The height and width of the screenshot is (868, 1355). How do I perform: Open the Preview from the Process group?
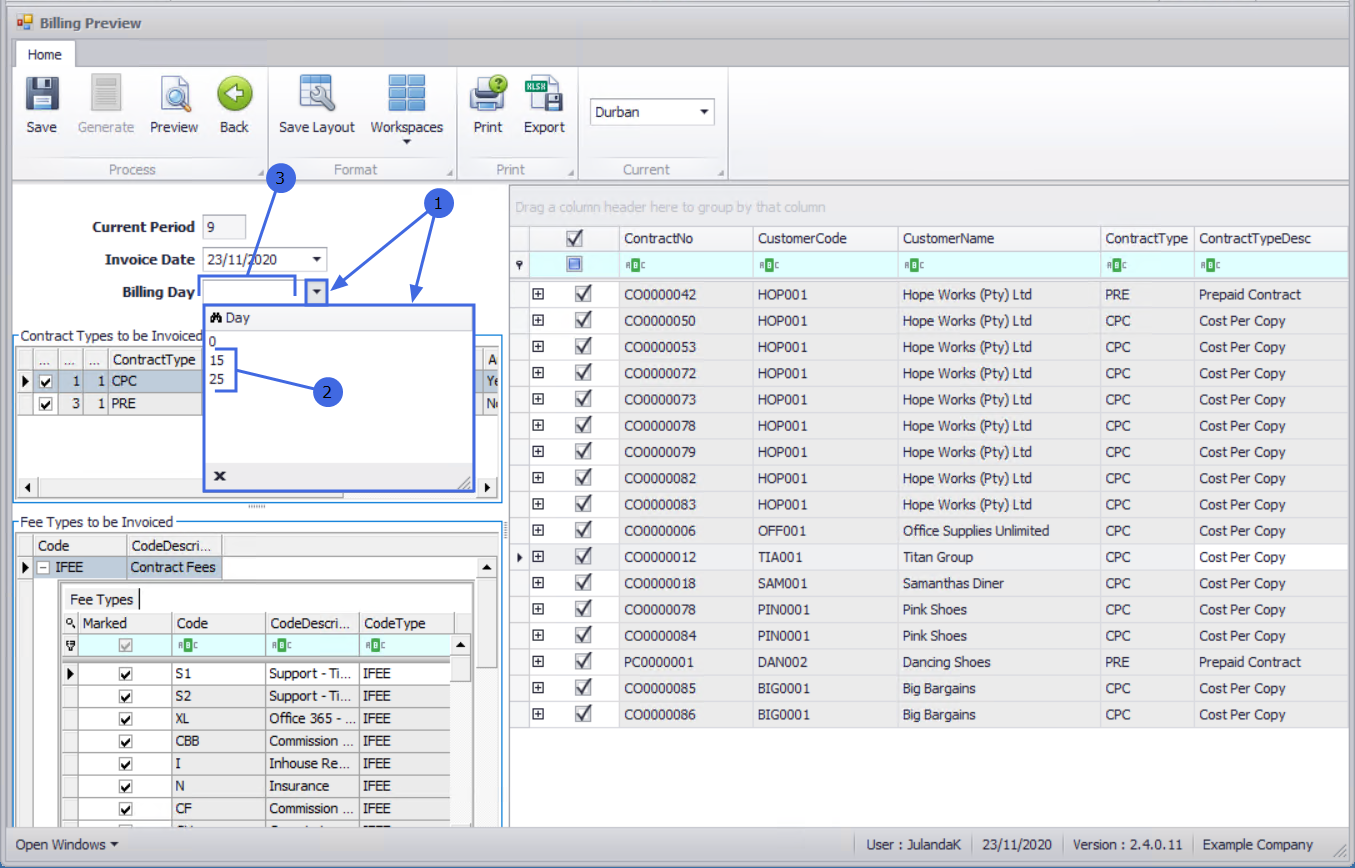point(174,105)
